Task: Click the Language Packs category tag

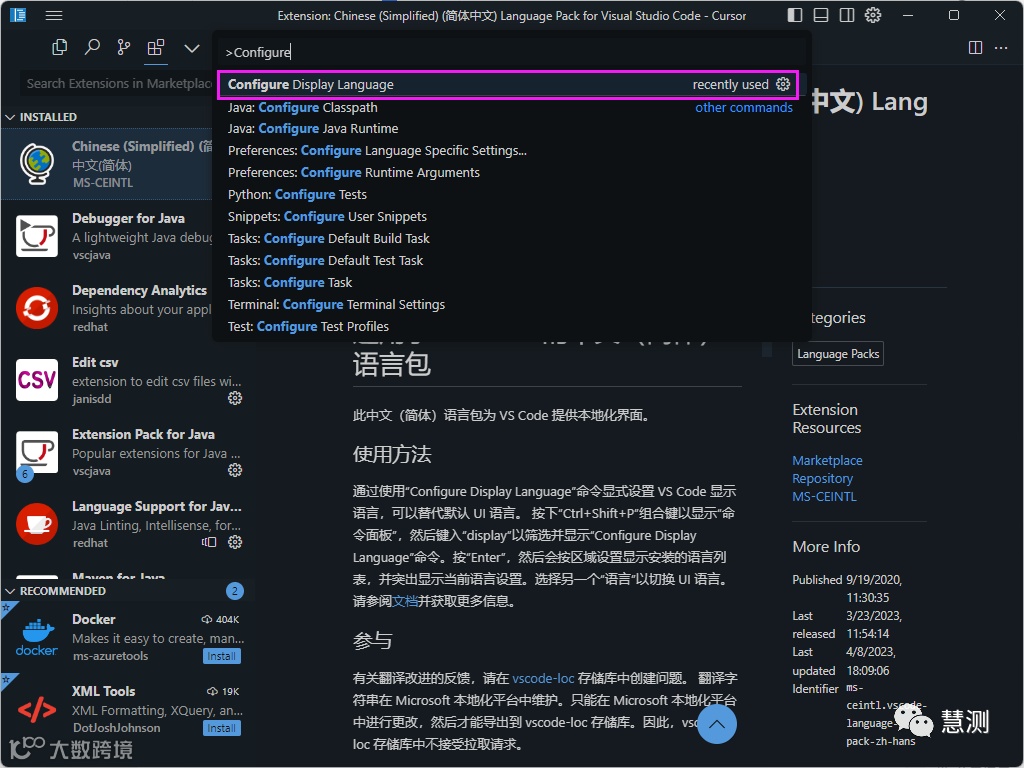Action: [838, 354]
